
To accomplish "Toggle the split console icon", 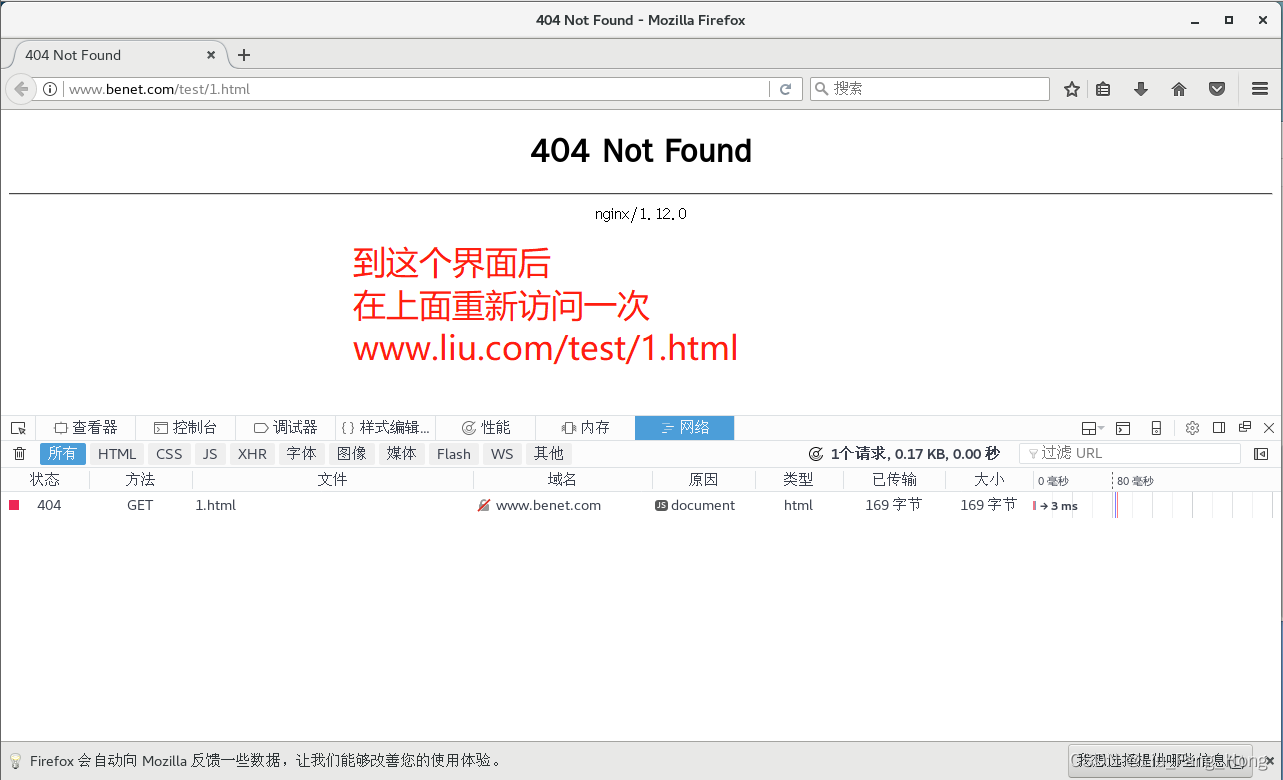I will [x=1122, y=427].
